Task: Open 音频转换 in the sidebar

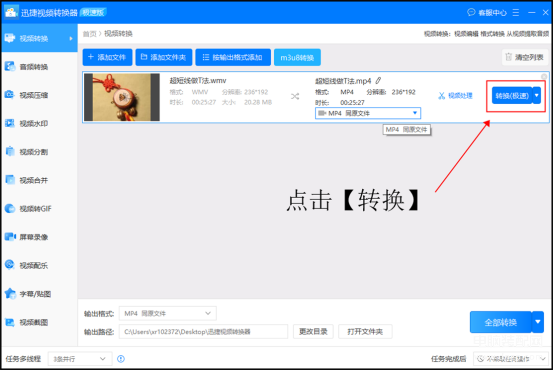Action: coord(26,67)
